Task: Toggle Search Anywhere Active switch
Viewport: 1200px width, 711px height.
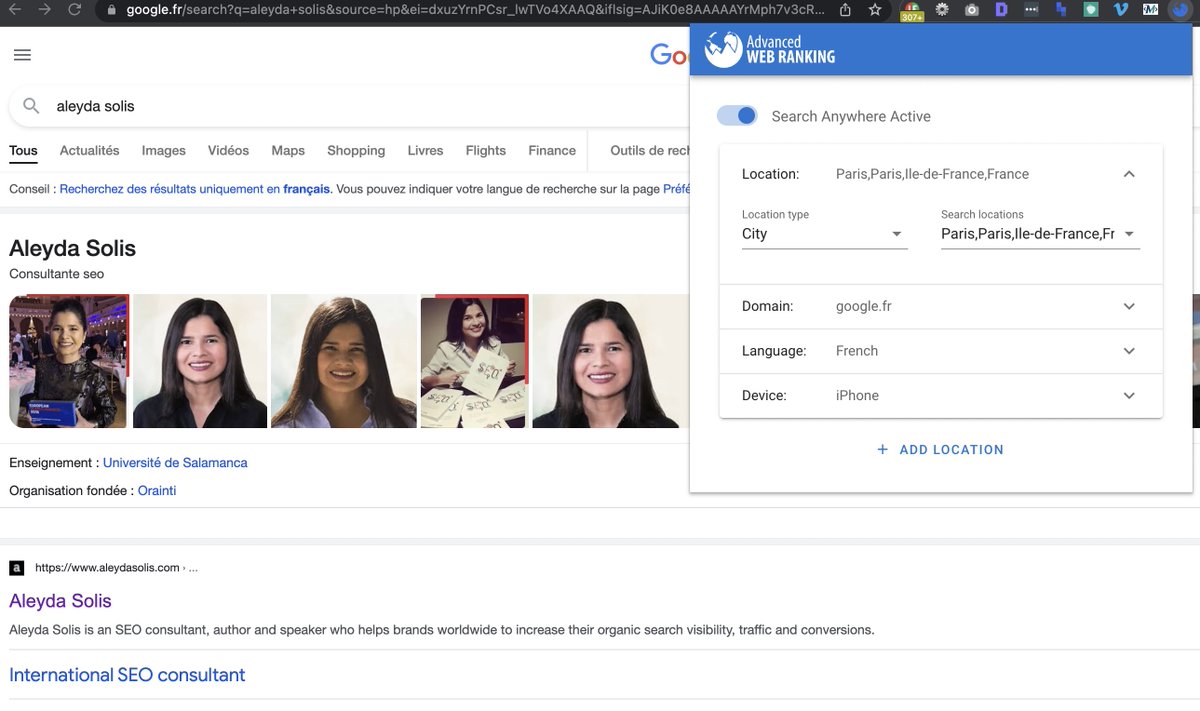Action: (737, 116)
